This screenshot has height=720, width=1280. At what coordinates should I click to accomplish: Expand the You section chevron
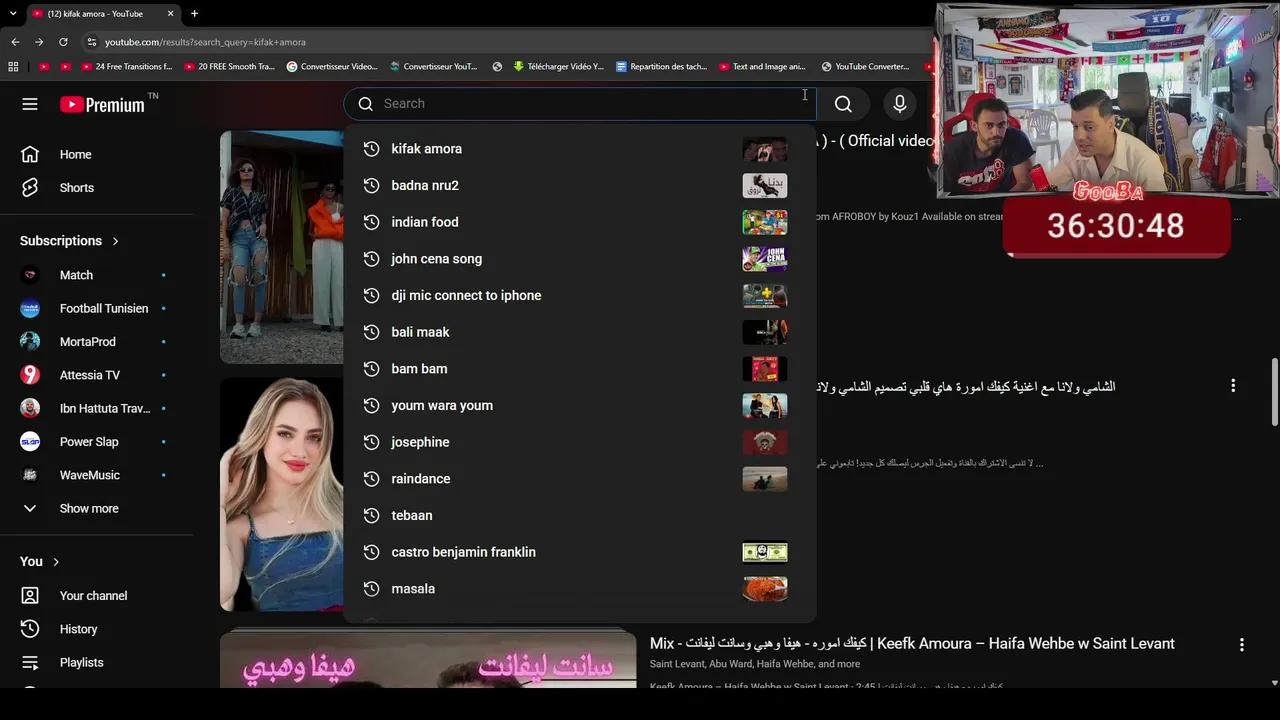(56, 562)
